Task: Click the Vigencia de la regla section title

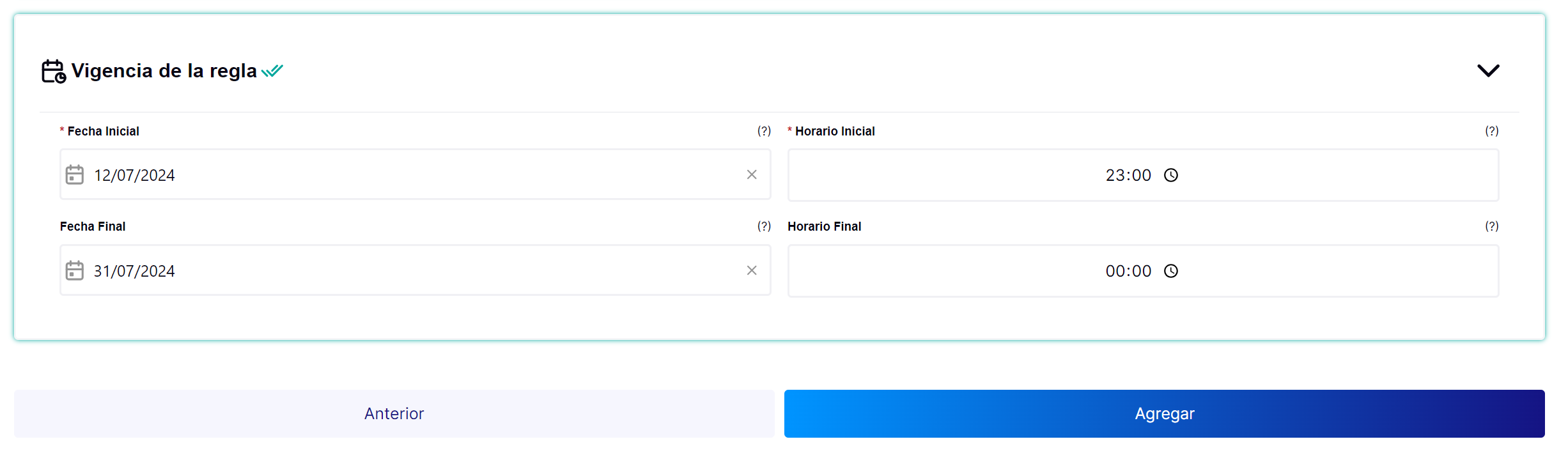Action: (x=164, y=70)
